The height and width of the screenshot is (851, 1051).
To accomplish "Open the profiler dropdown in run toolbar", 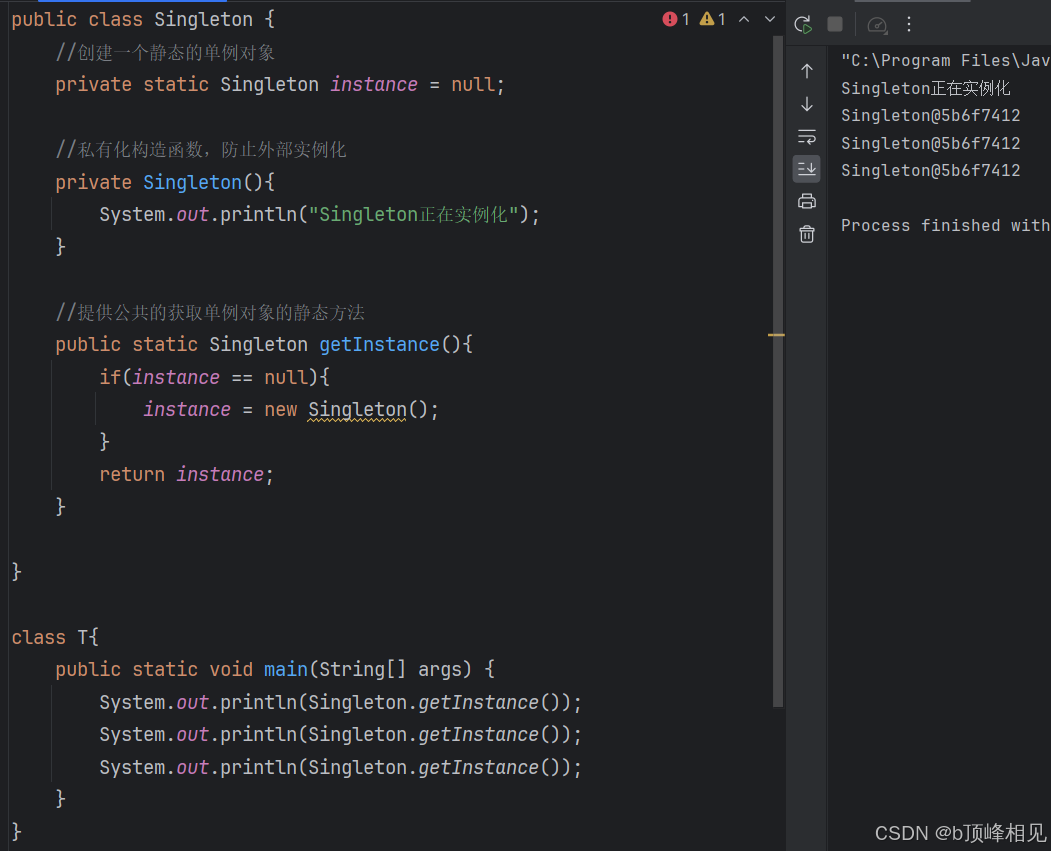I will pos(877,24).
